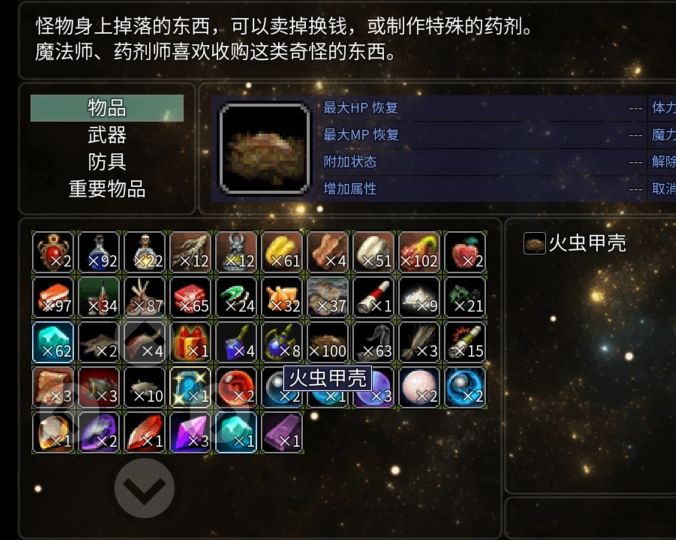
Task: Select the gift box item ×1
Action: coord(190,343)
